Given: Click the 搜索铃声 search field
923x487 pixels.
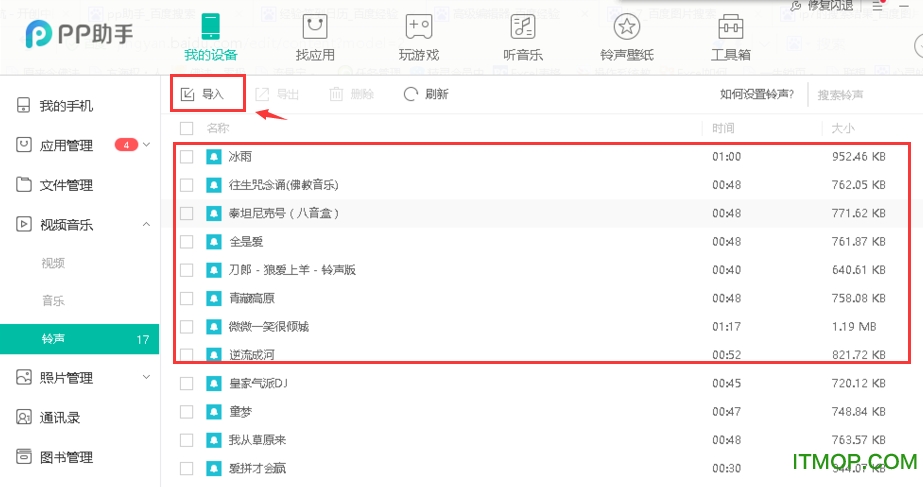Looking at the screenshot, I should click(865, 95).
